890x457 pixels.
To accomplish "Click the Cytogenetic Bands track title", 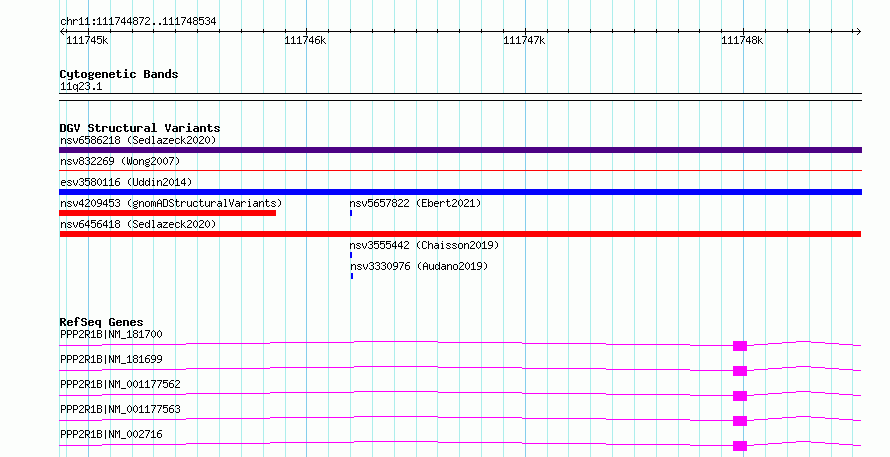I will coord(119,74).
